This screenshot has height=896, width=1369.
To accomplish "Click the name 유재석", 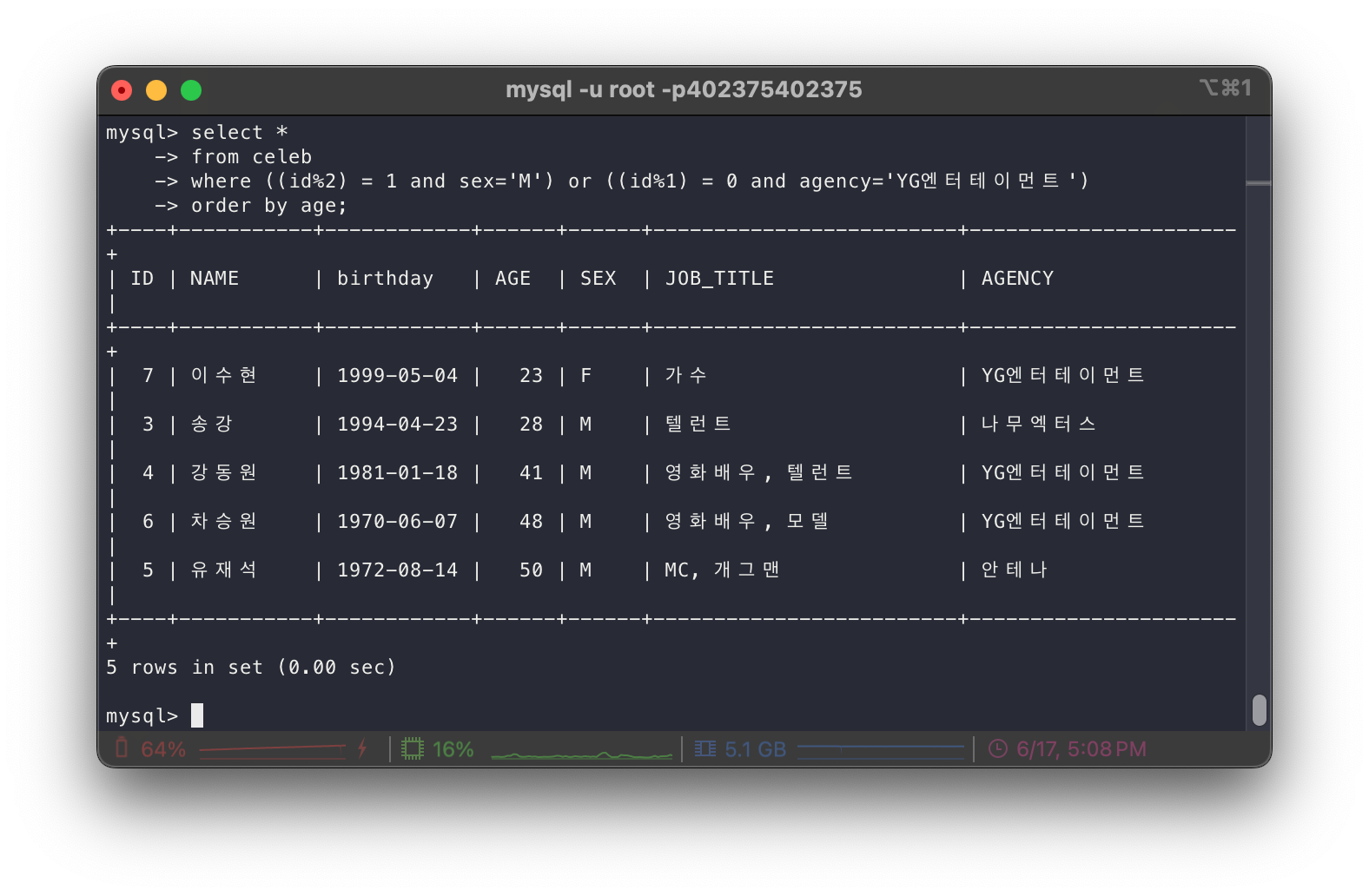I will (x=223, y=570).
